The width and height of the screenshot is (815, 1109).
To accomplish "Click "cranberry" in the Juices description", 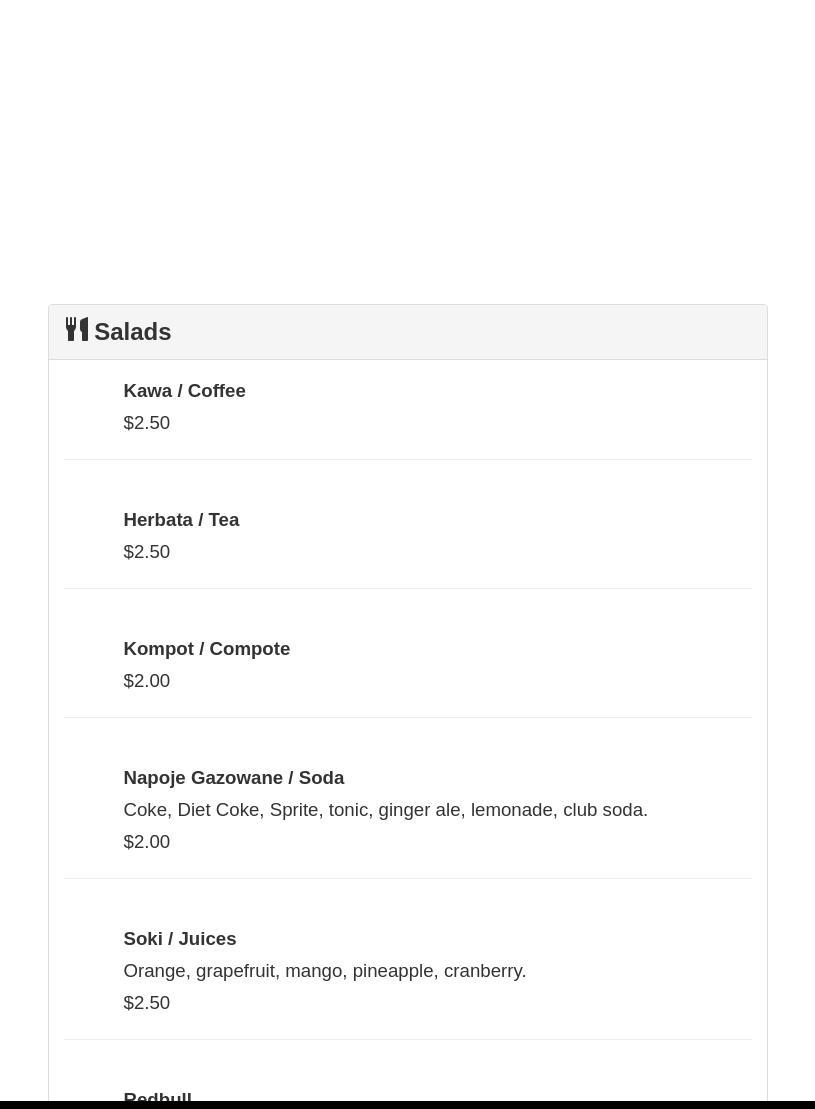I will coord(482,971).
